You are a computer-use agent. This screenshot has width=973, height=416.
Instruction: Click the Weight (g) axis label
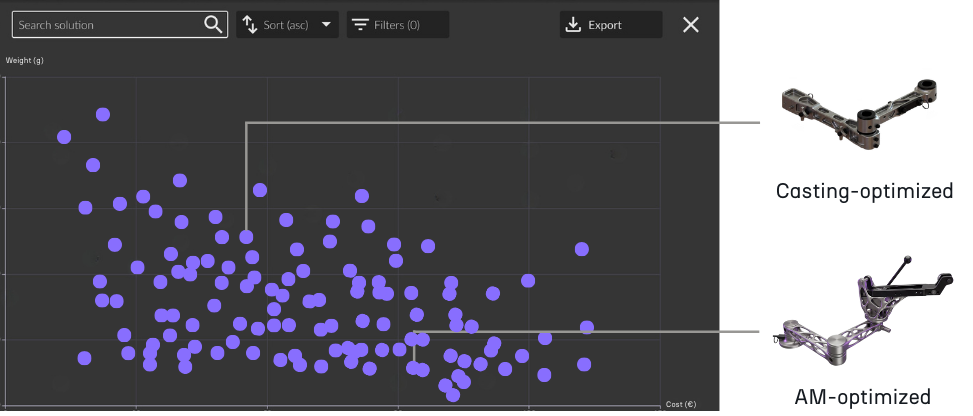25,60
